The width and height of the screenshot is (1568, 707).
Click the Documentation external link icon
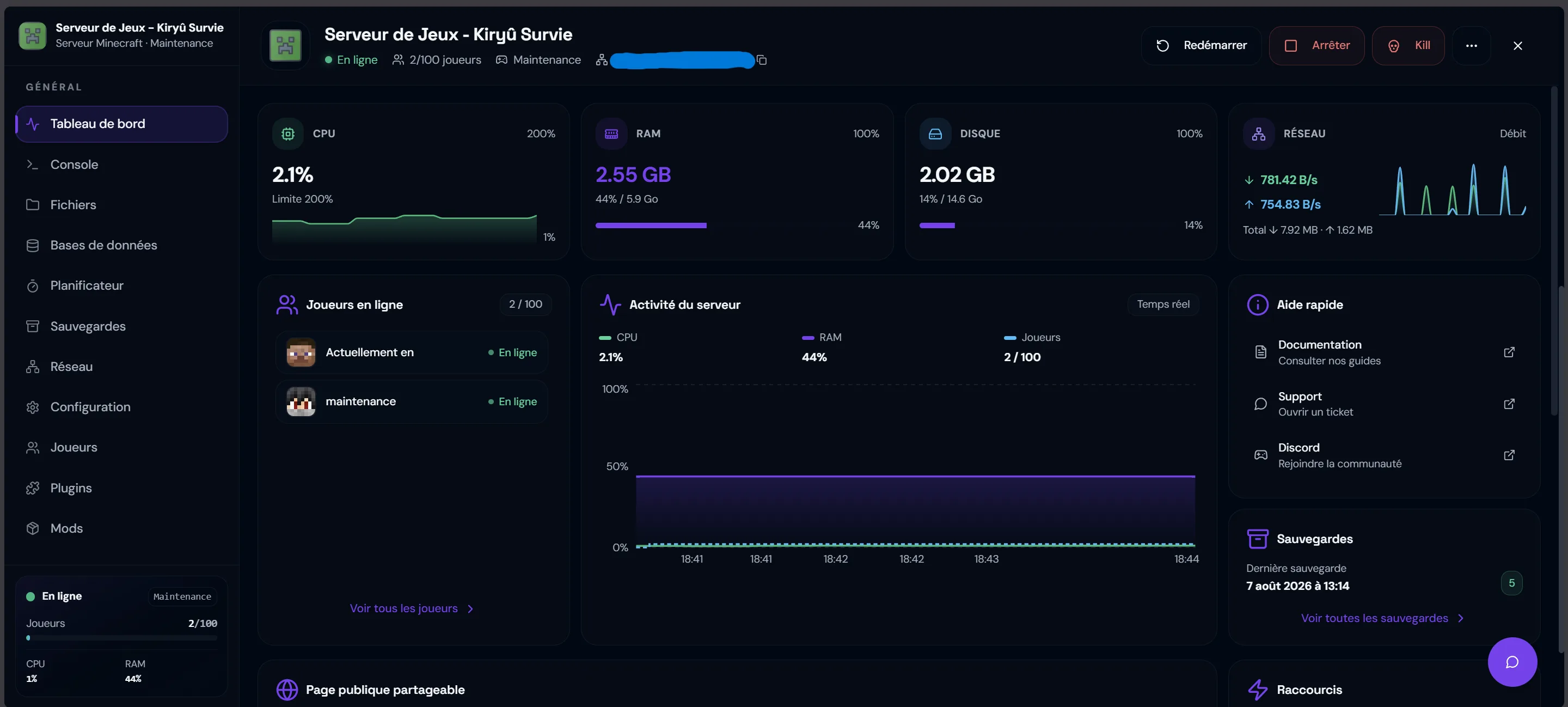pos(1509,352)
